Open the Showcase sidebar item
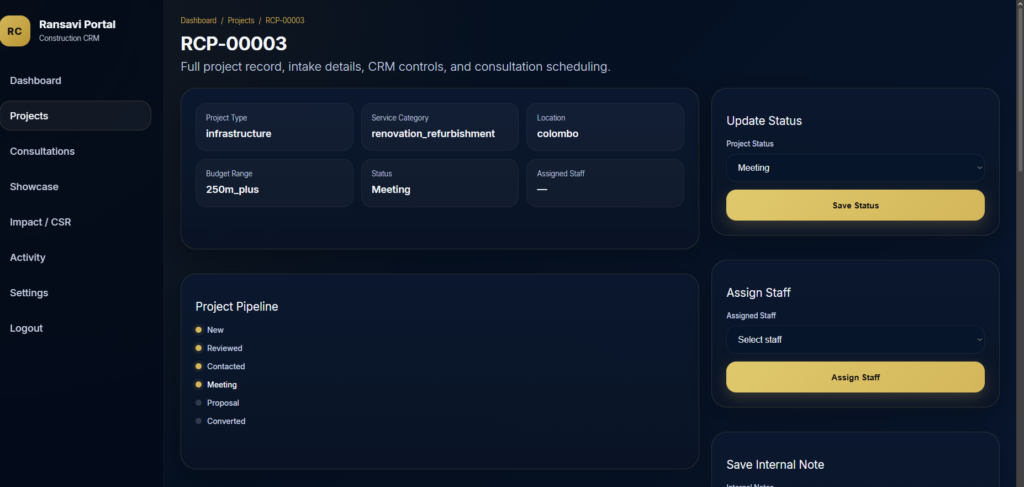 tap(34, 187)
